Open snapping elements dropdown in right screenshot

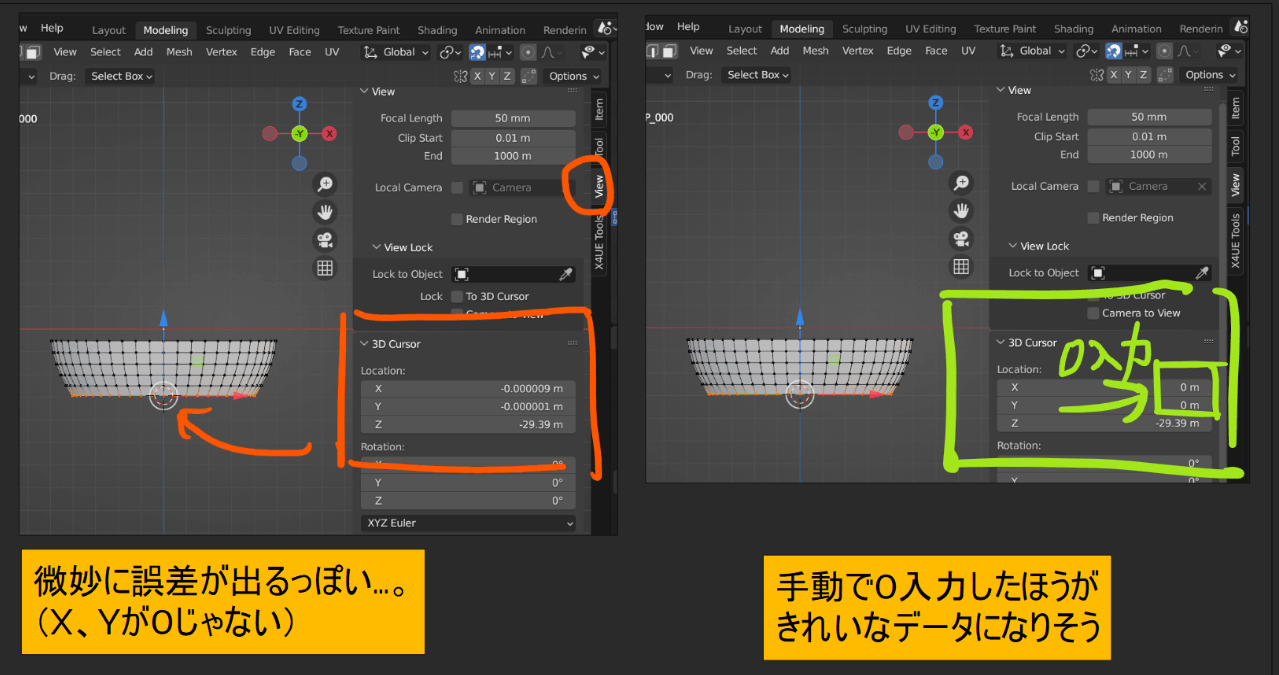click(1138, 51)
